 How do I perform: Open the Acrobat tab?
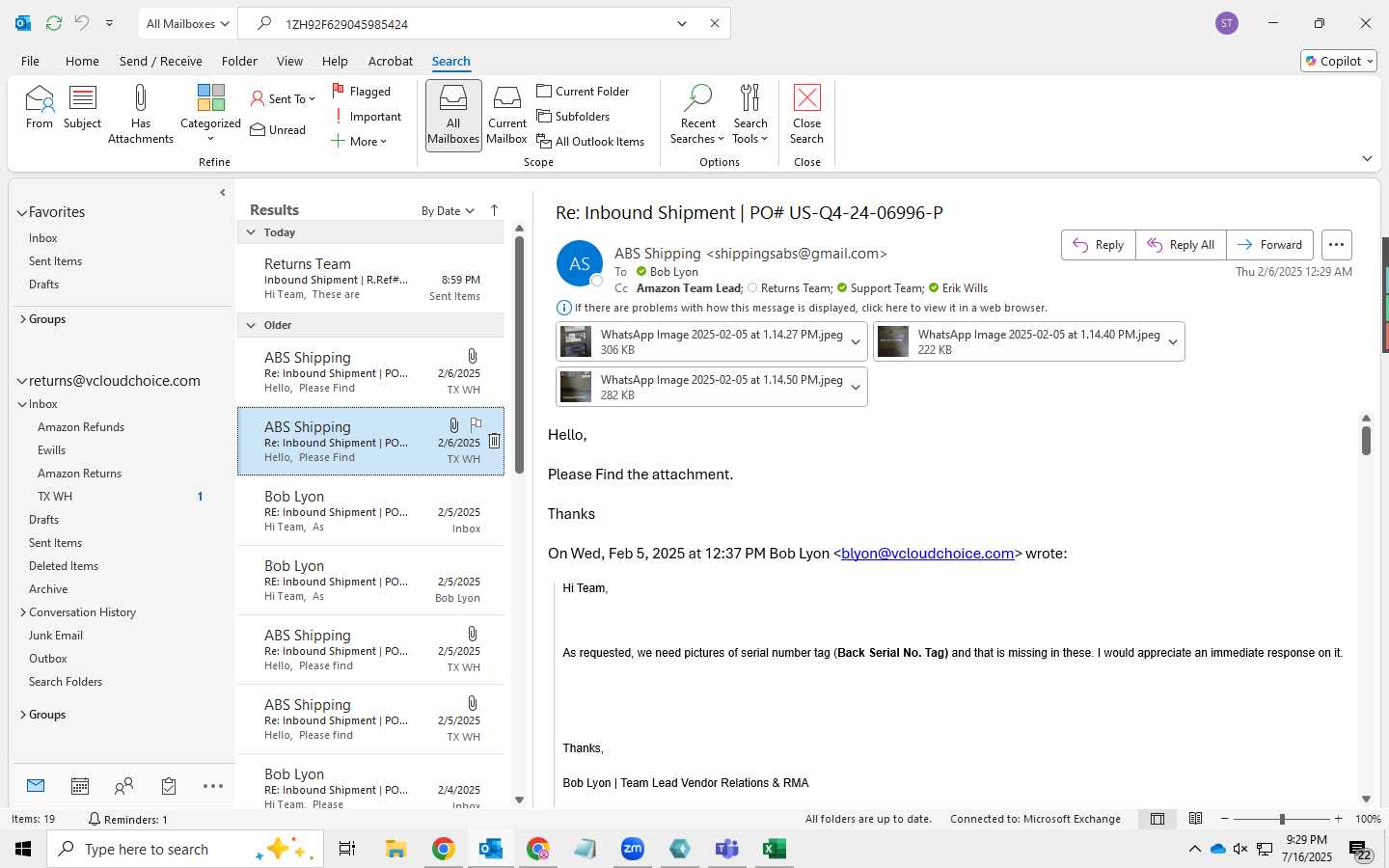(x=391, y=61)
